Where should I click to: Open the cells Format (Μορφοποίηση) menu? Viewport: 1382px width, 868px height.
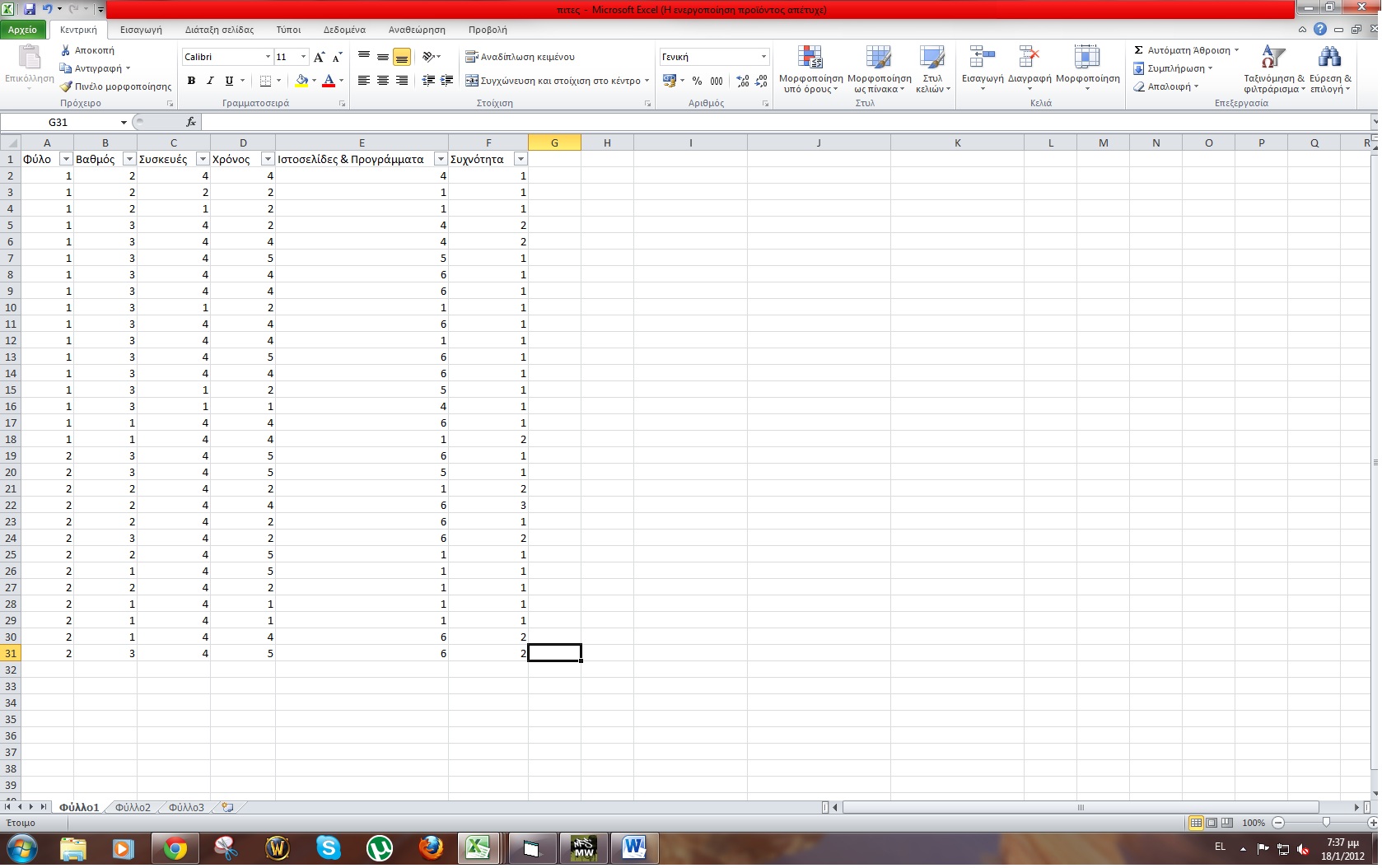click(x=1087, y=69)
